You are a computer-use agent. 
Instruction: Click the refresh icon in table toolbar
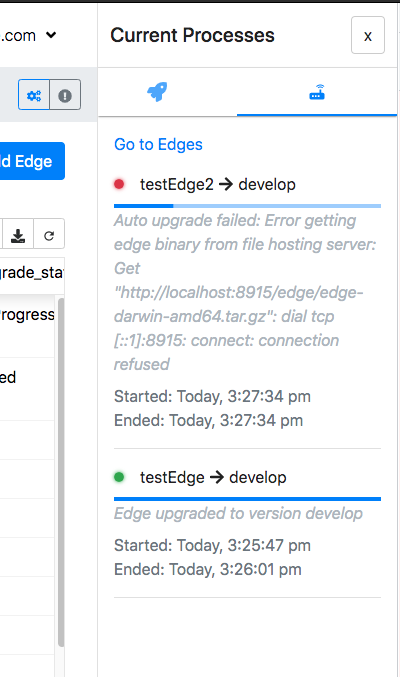[x=49, y=235]
